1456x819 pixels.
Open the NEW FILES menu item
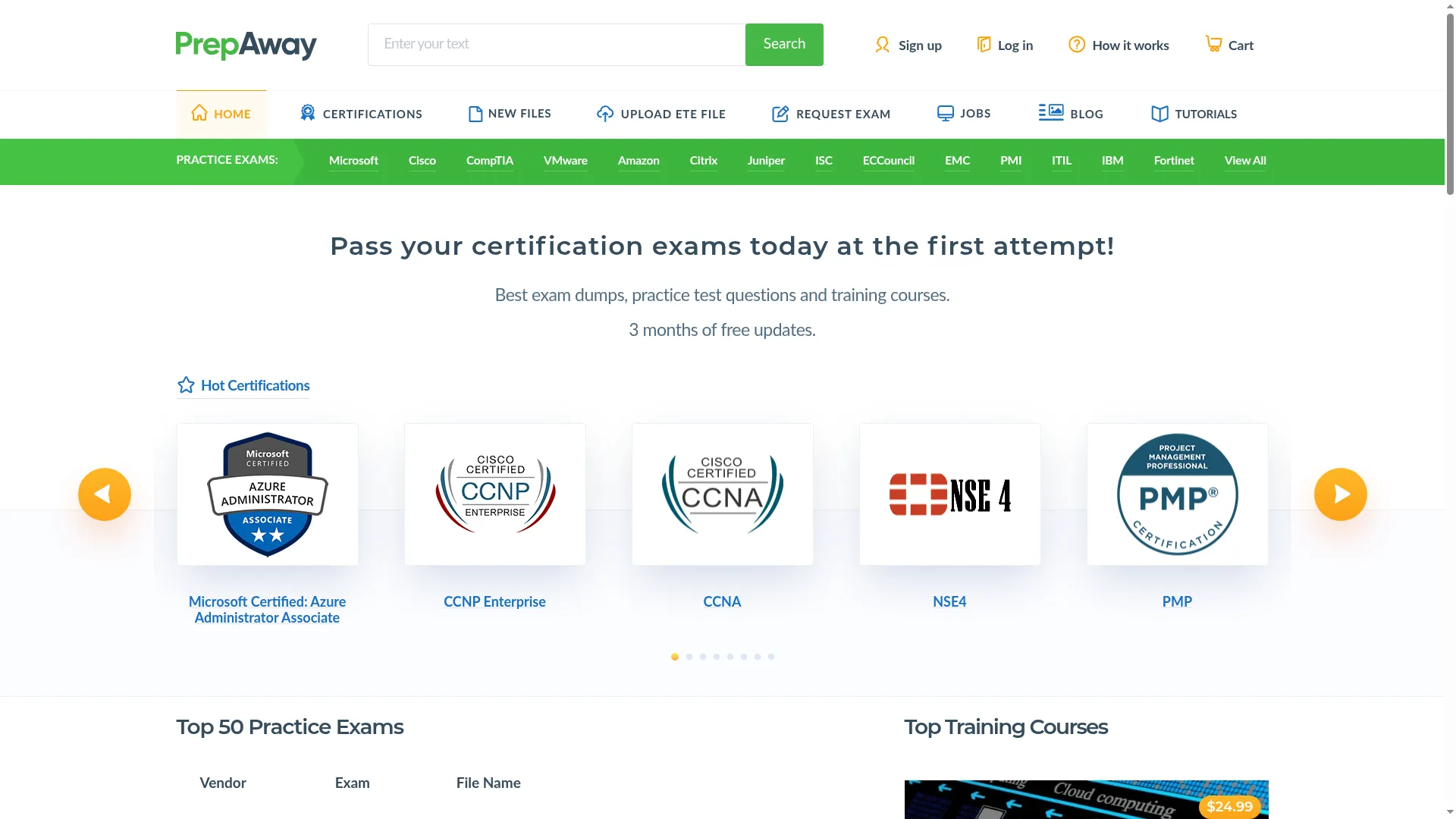(x=510, y=114)
